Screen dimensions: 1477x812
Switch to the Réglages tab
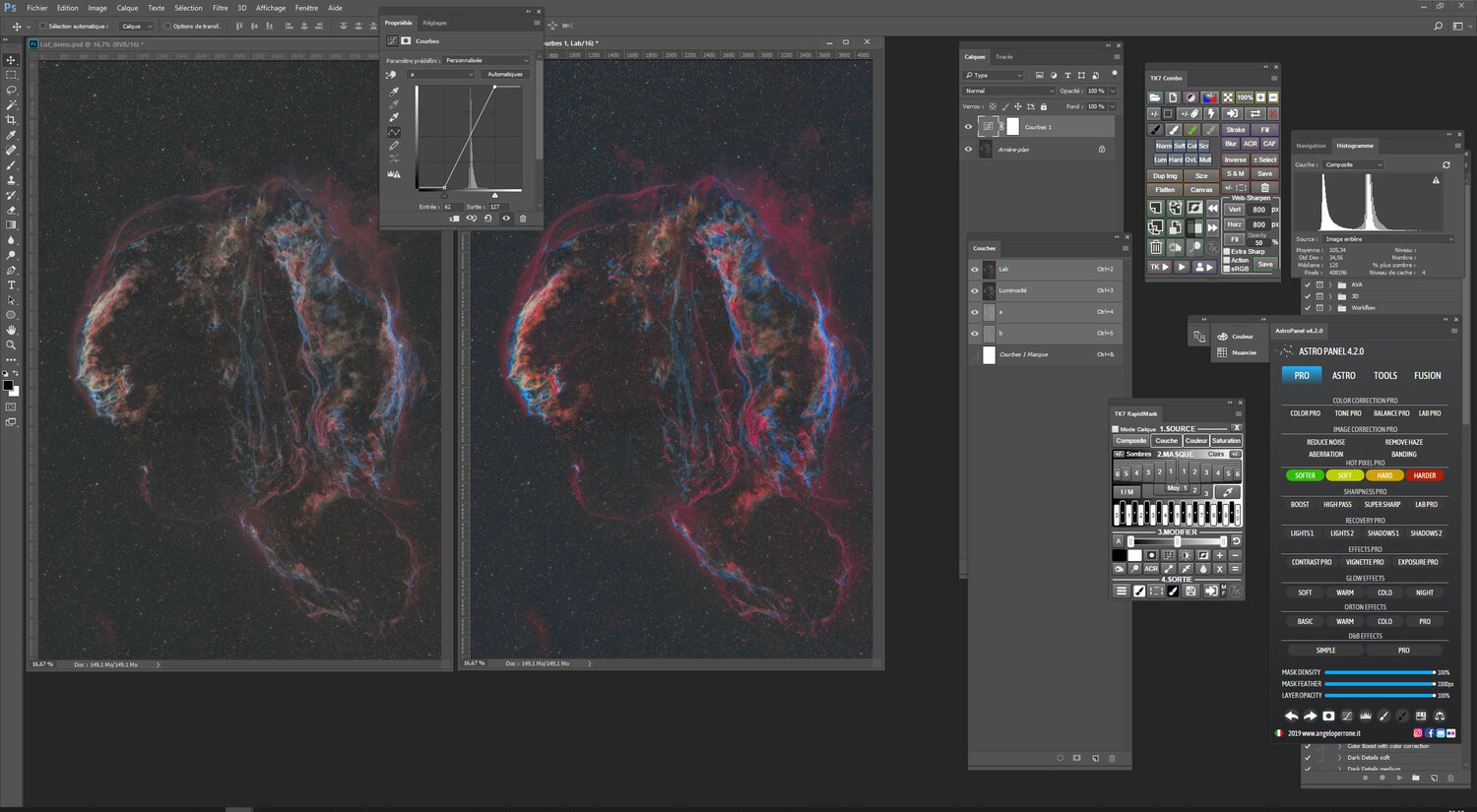(435, 23)
